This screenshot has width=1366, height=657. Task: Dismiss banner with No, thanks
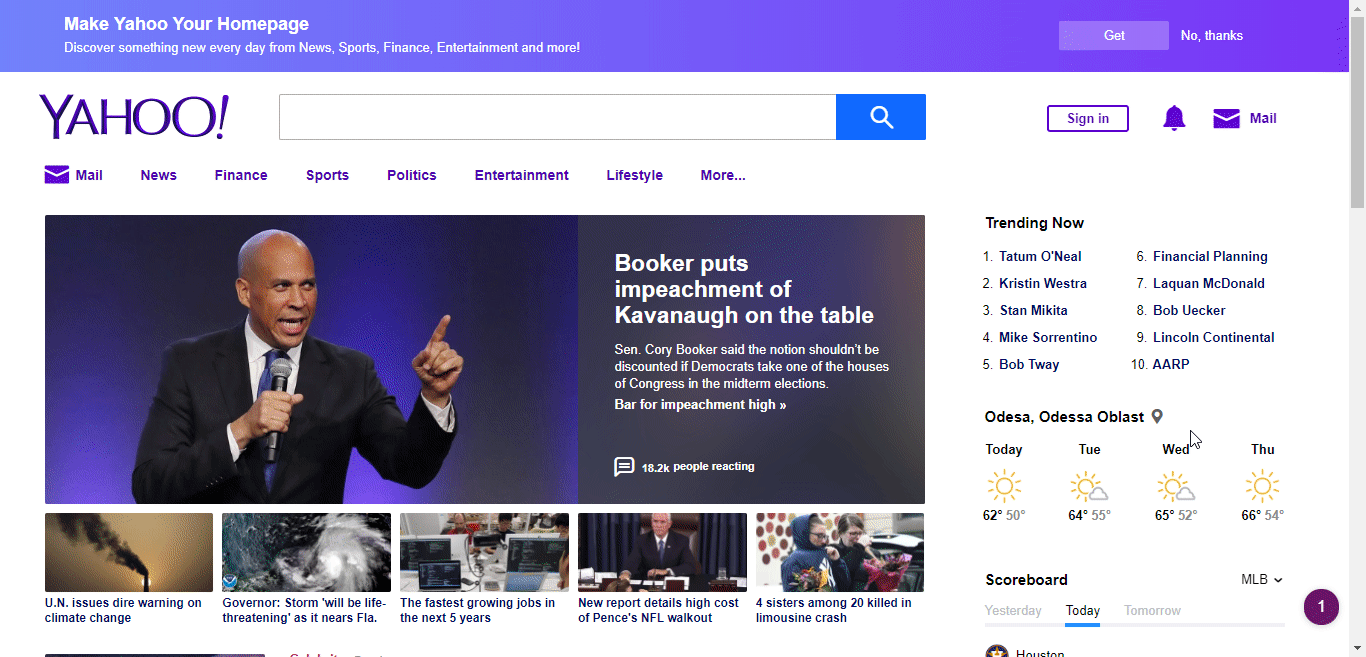1211,35
